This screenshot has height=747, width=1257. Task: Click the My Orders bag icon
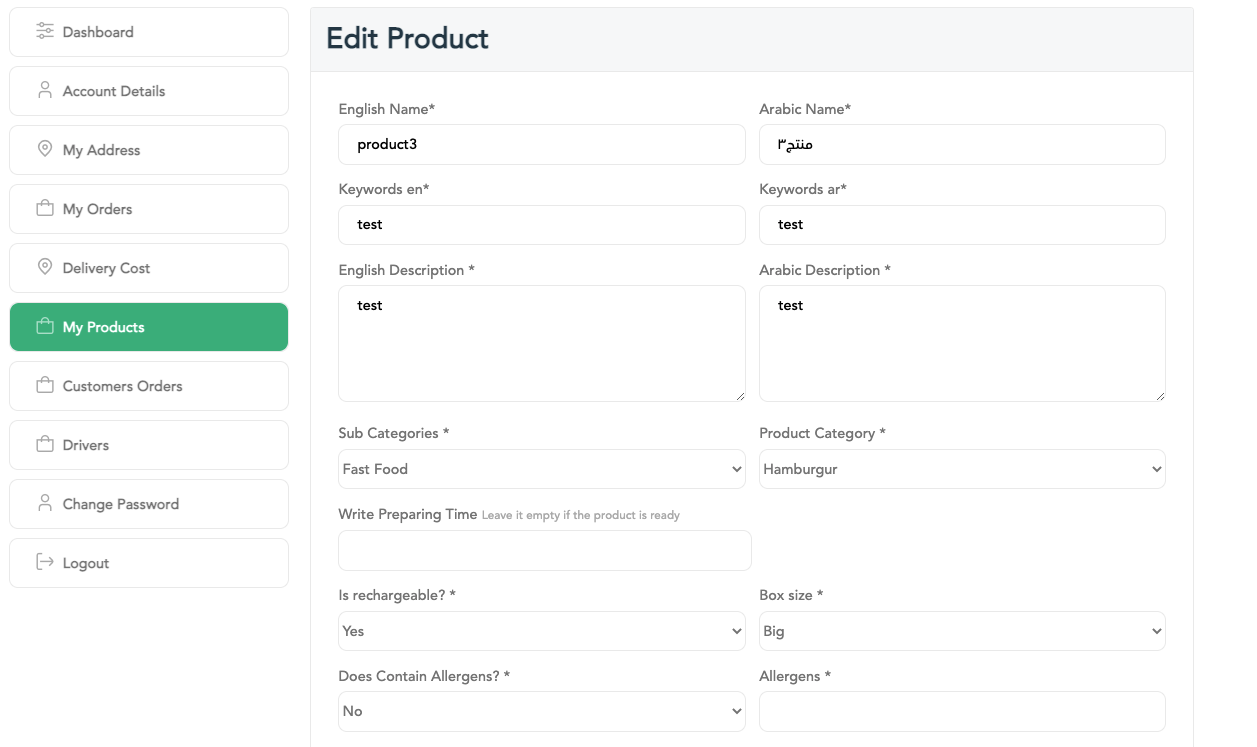pos(44,209)
